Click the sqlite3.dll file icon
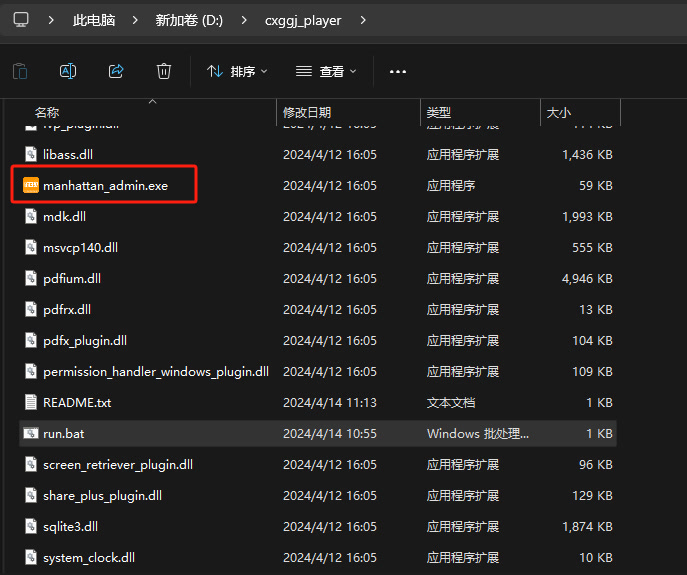This screenshot has width=687, height=575. tap(31, 526)
